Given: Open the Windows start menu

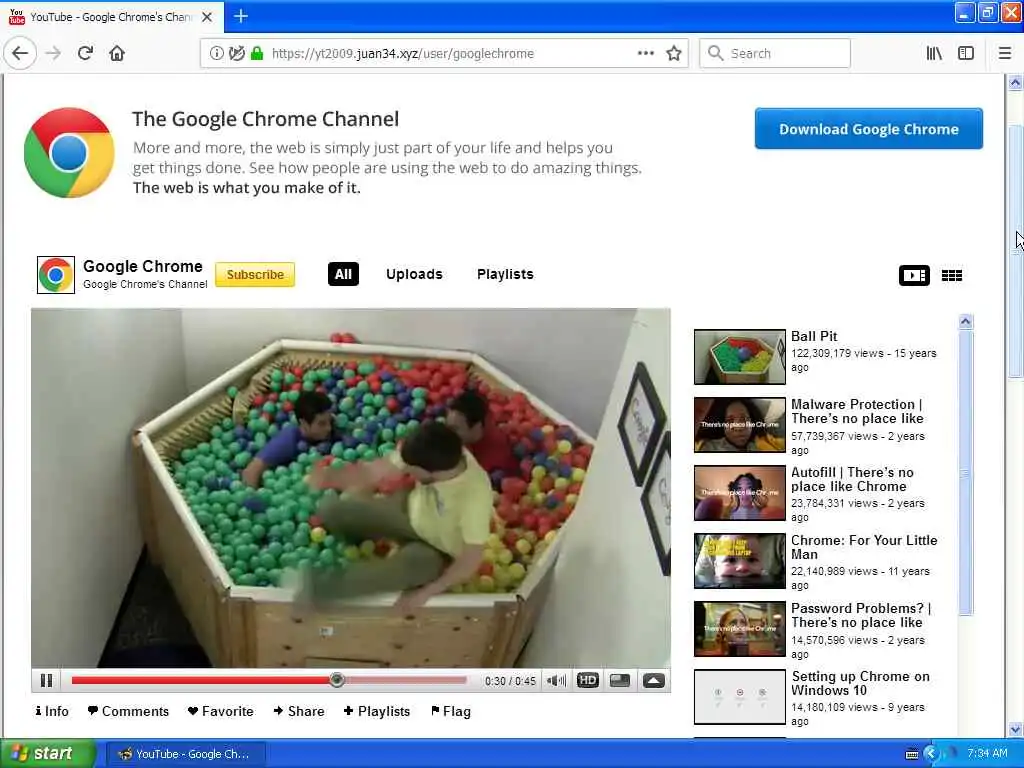Looking at the screenshot, I should 46,754.
